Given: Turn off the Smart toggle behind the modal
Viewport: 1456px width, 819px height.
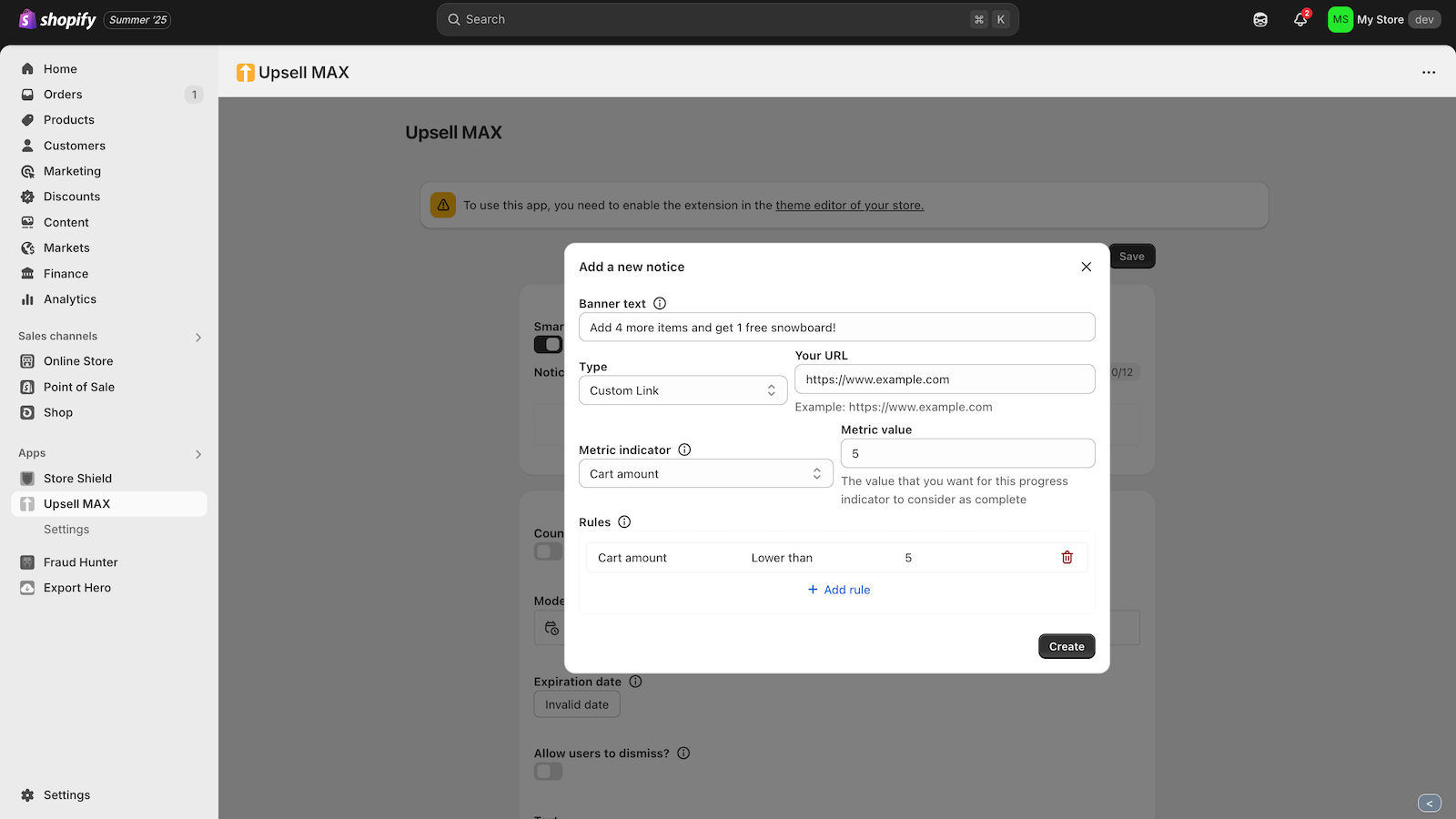Looking at the screenshot, I should [548, 344].
